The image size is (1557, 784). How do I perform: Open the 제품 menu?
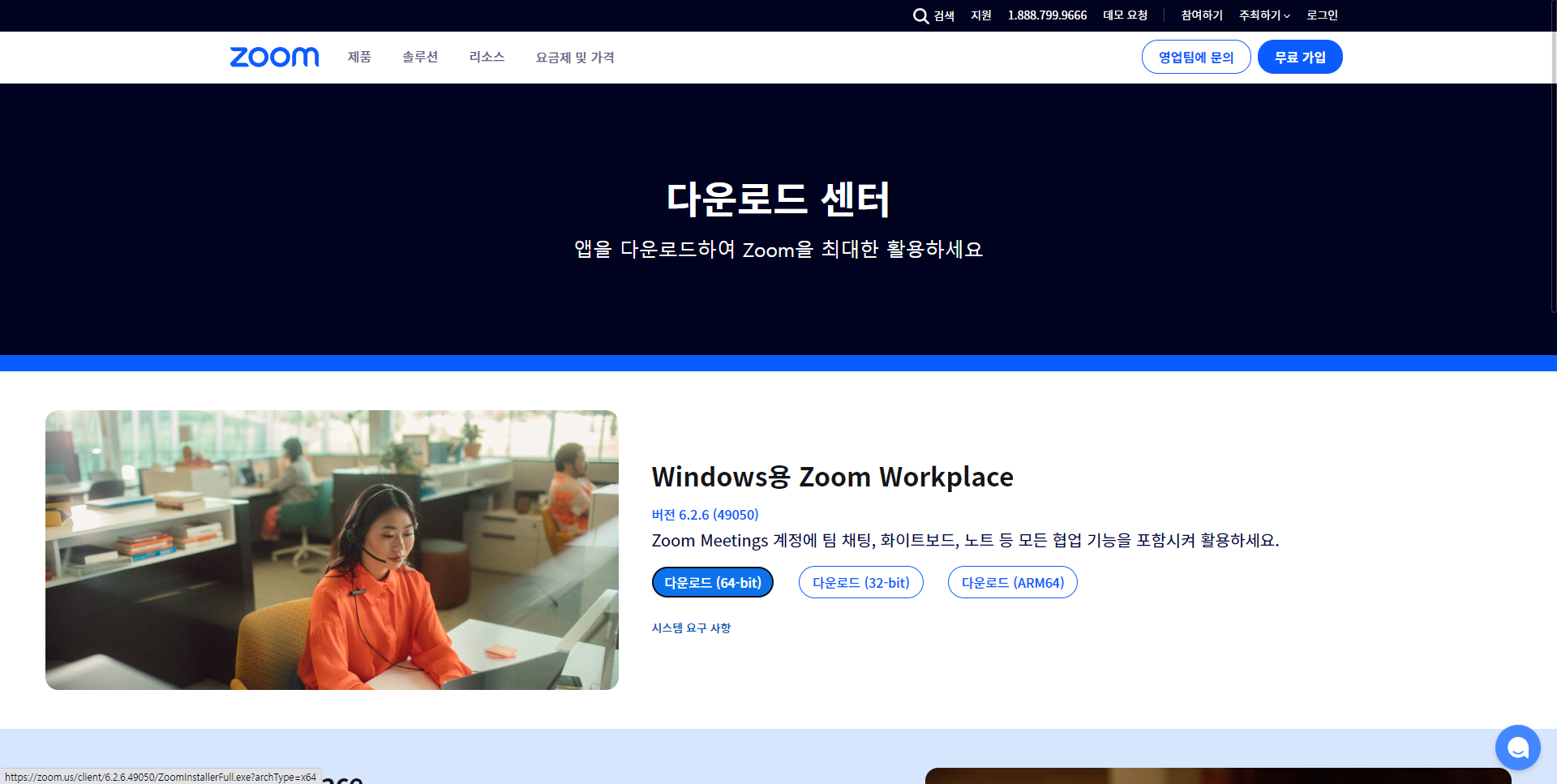[359, 57]
